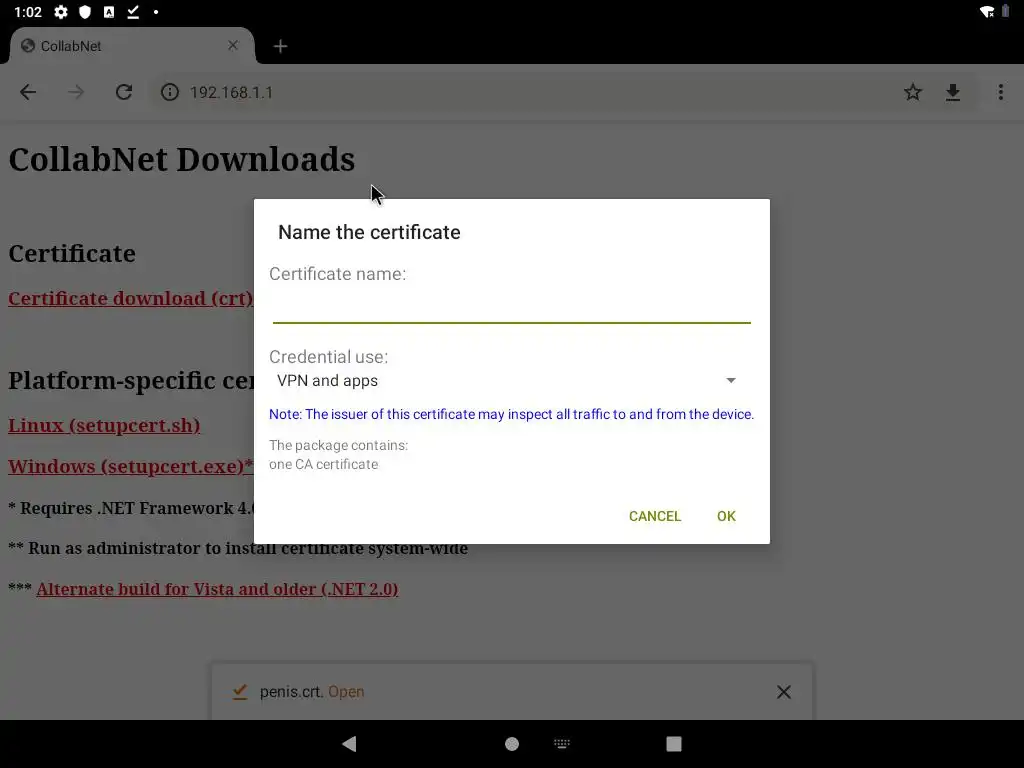Click the 'one CA certificate' text
Screen dimensions: 1024x768
tap(323, 464)
